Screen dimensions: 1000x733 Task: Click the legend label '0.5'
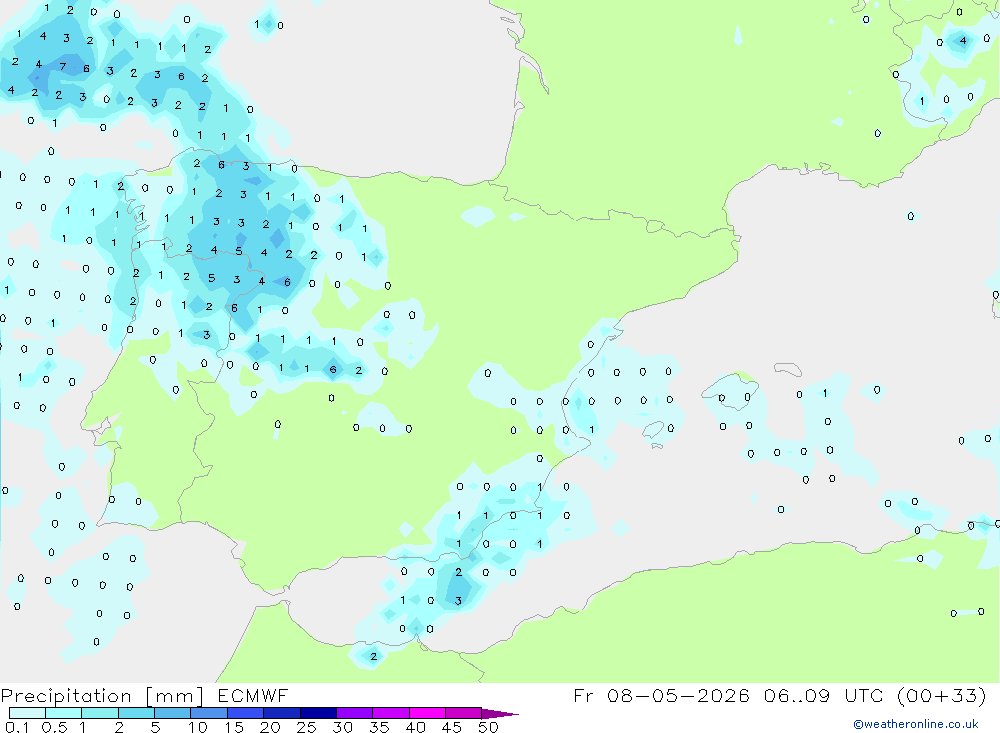pos(54,727)
